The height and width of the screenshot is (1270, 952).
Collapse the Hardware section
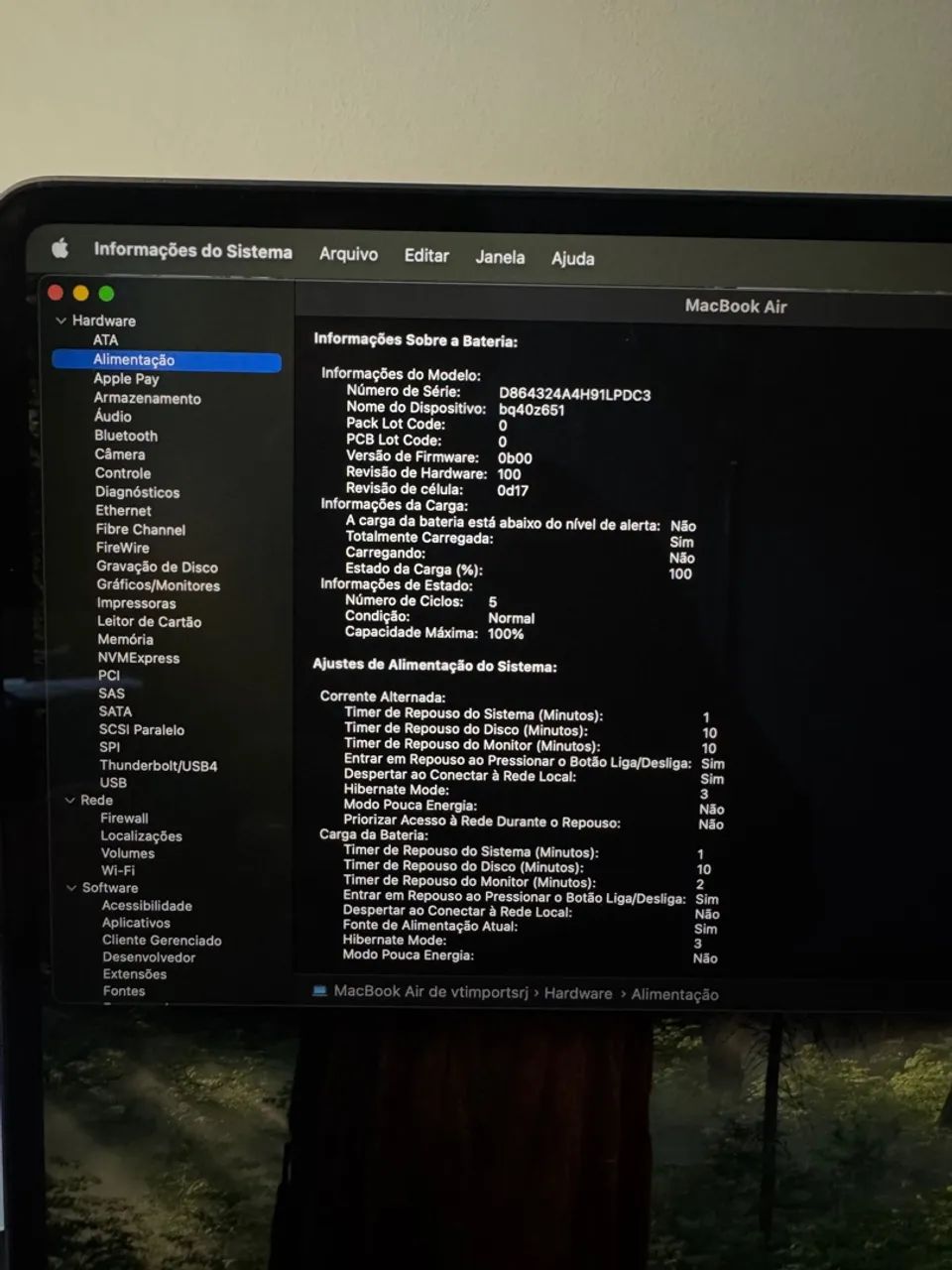point(61,320)
